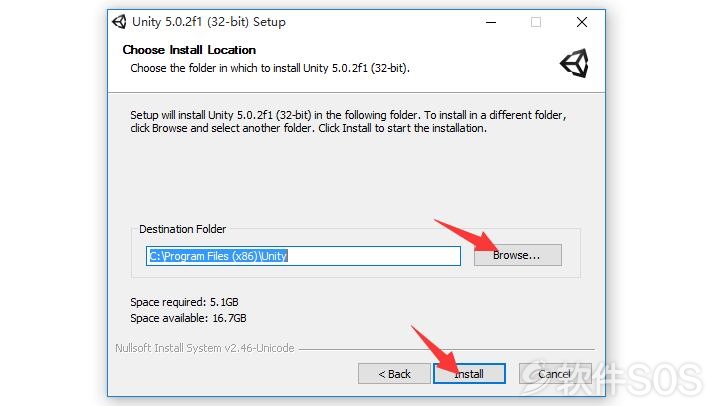Click the Space required: 5.1GB label
The image size is (715, 406).
pos(184,302)
